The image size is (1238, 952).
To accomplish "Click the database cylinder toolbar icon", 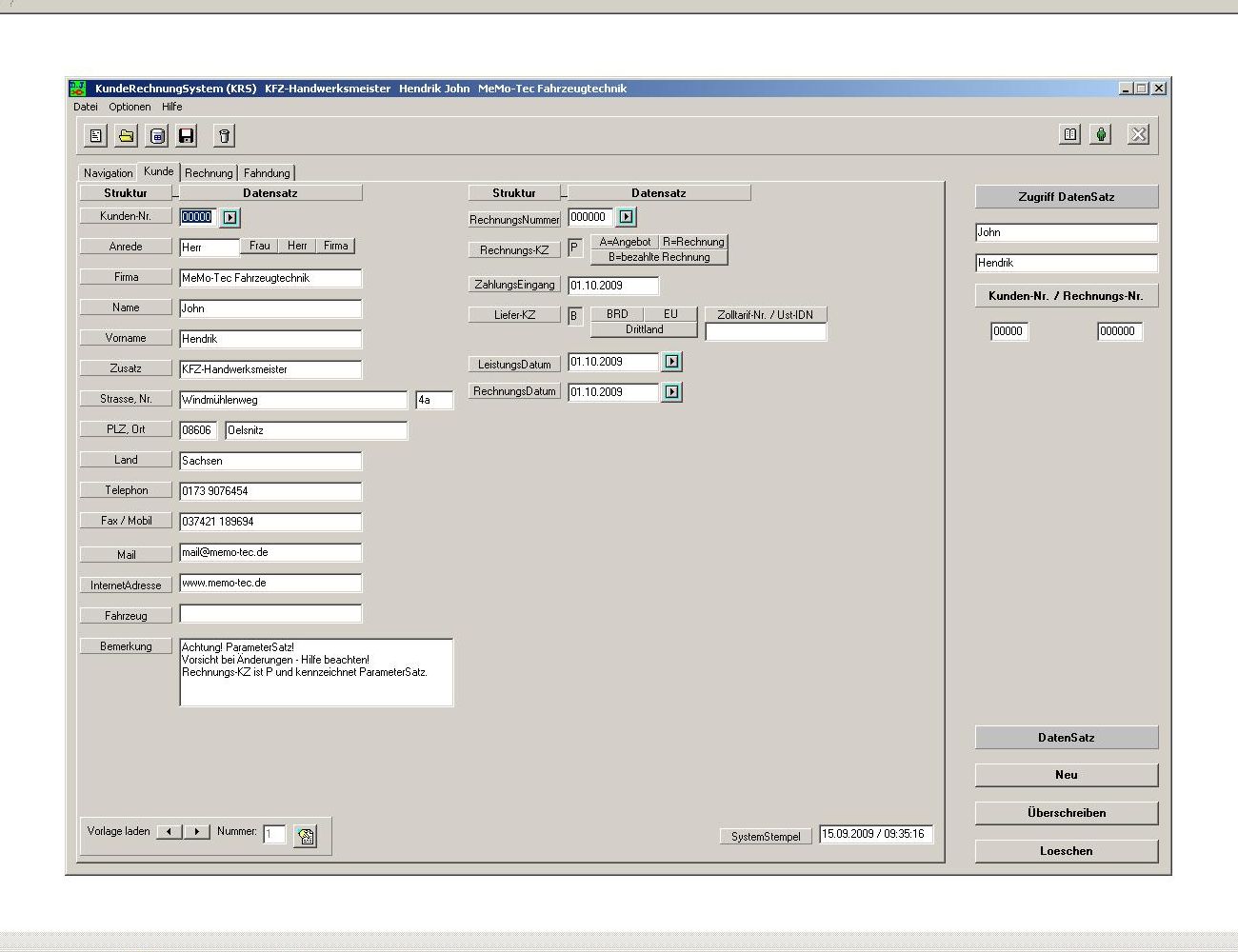I will tap(157, 136).
